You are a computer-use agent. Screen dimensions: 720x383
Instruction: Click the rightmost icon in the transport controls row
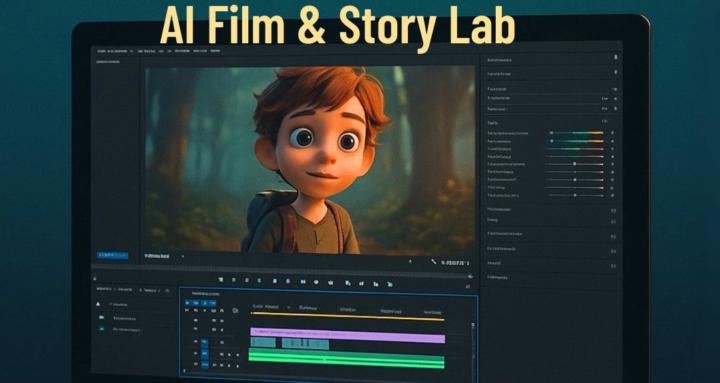click(x=390, y=284)
